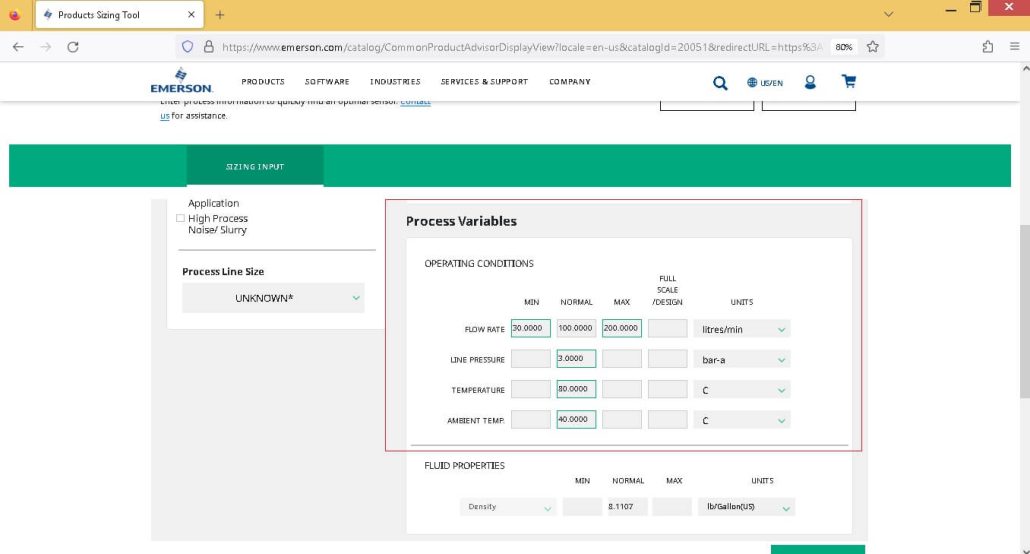Open the lb/Gallon(US) density units dropdown

(746, 507)
